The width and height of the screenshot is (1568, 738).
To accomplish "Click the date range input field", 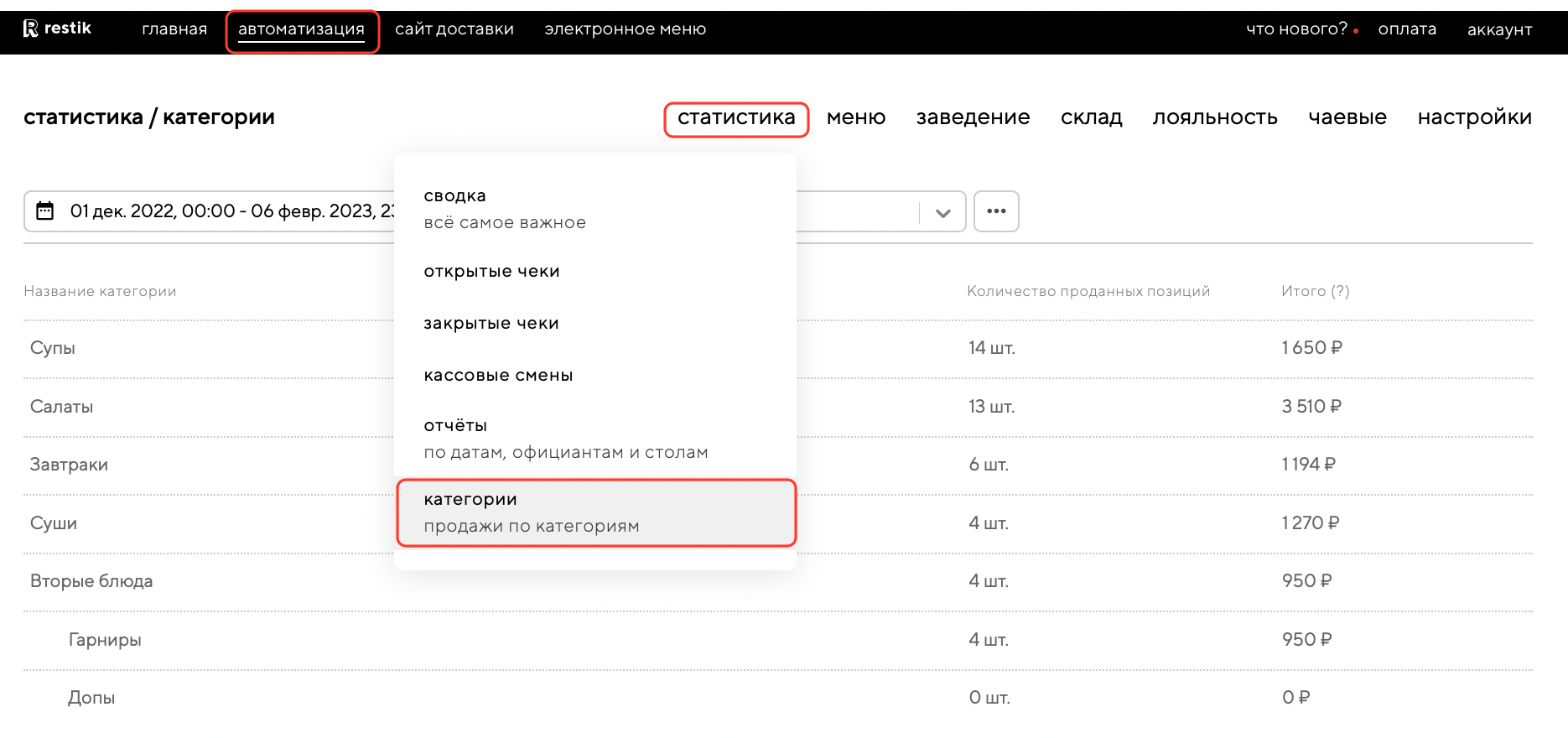I will tap(226, 211).
